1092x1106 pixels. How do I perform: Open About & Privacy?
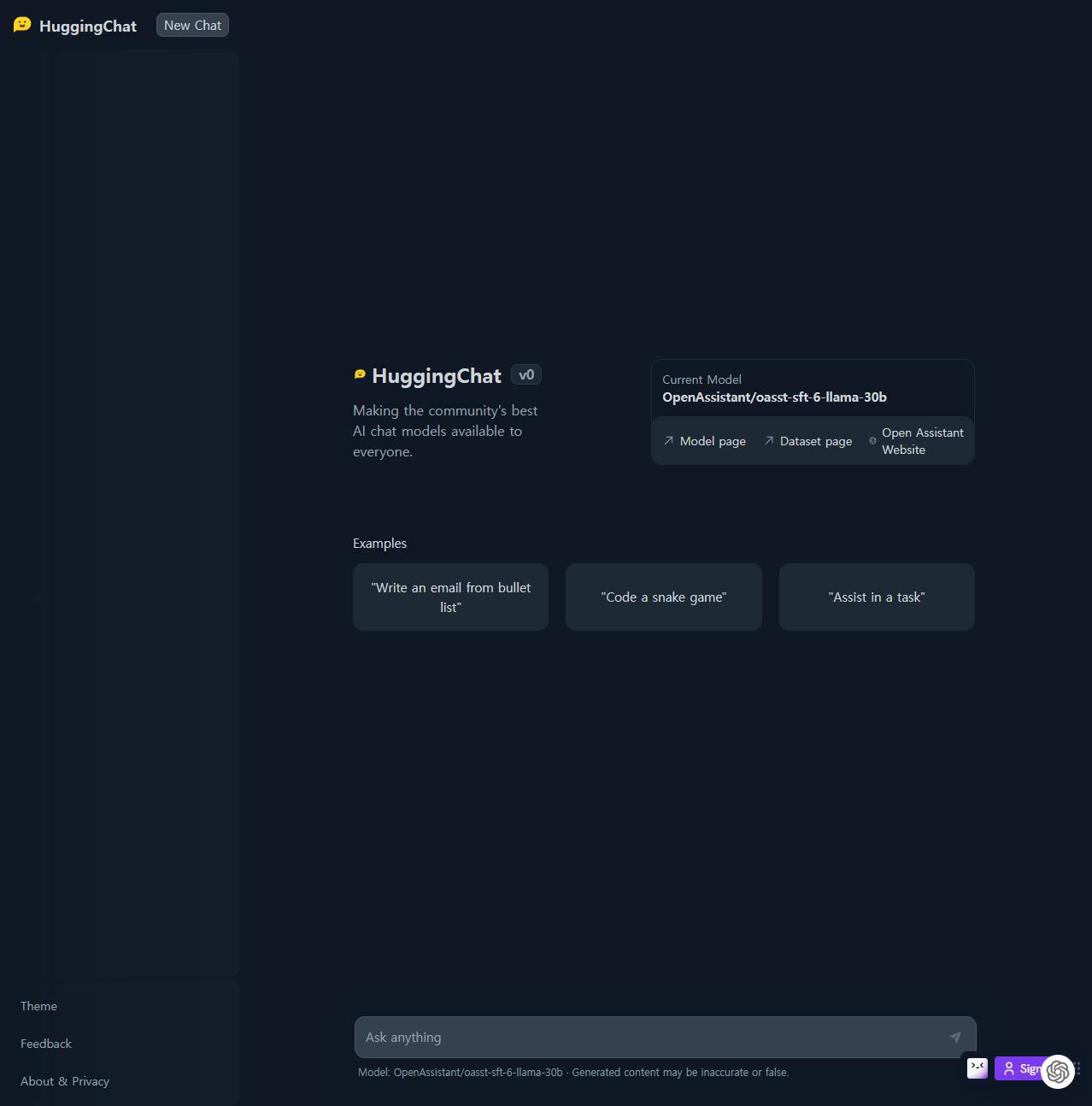click(x=65, y=1081)
